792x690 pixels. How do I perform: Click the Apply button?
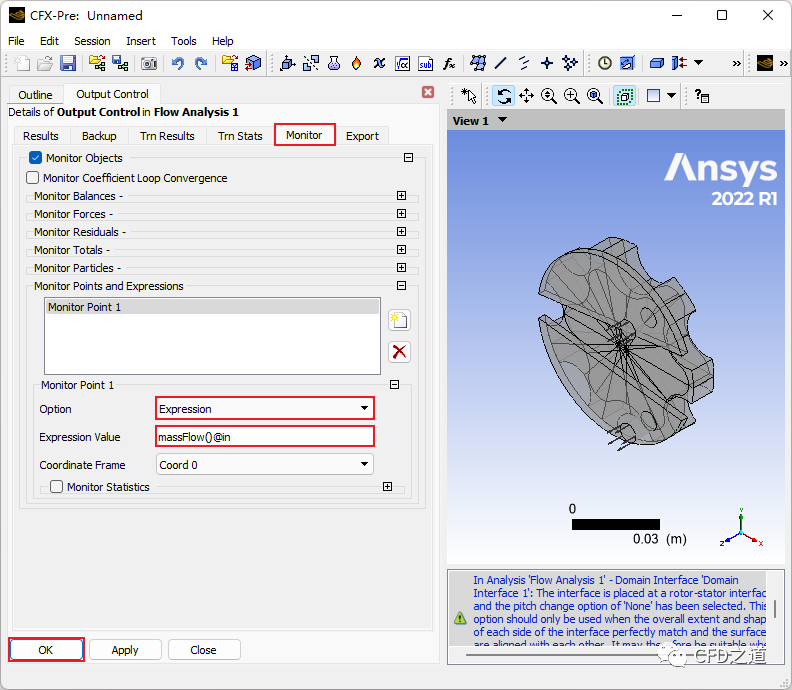125,650
